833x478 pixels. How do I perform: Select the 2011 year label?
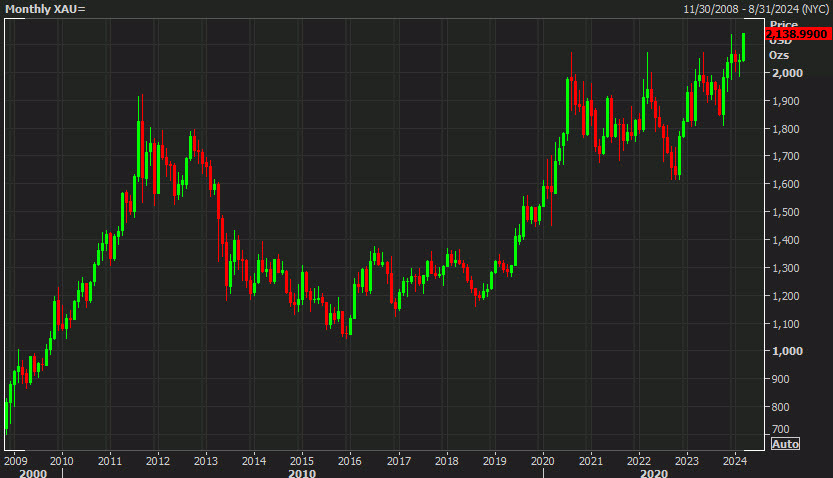[109, 461]
